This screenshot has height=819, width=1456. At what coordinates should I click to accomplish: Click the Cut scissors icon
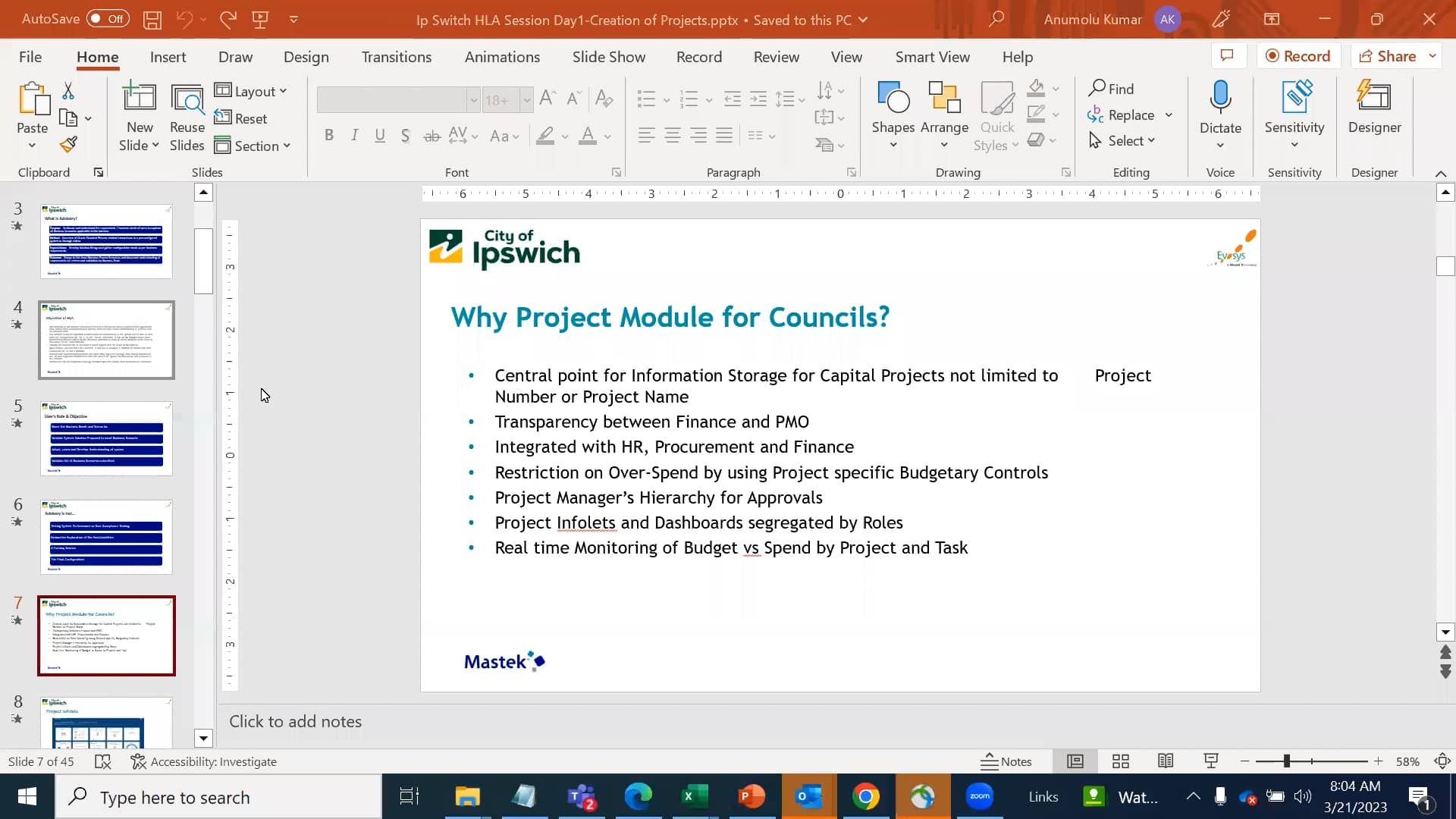click(68, 91)
